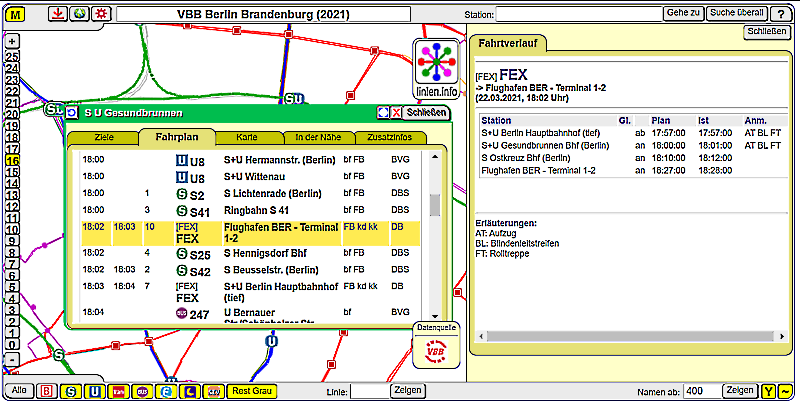The width and height of the screenshot is (800, 402).
Task: Click the yellow tilde button
Action: [x=784, y=392]
